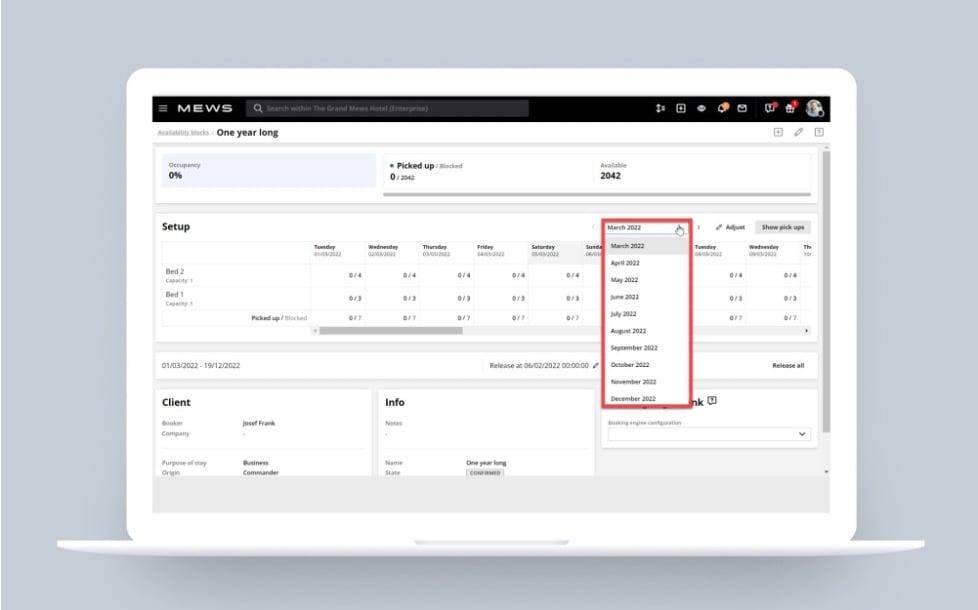Click the notification bell icon
This screenshot has height=610, width=978.
coord(721,108)
